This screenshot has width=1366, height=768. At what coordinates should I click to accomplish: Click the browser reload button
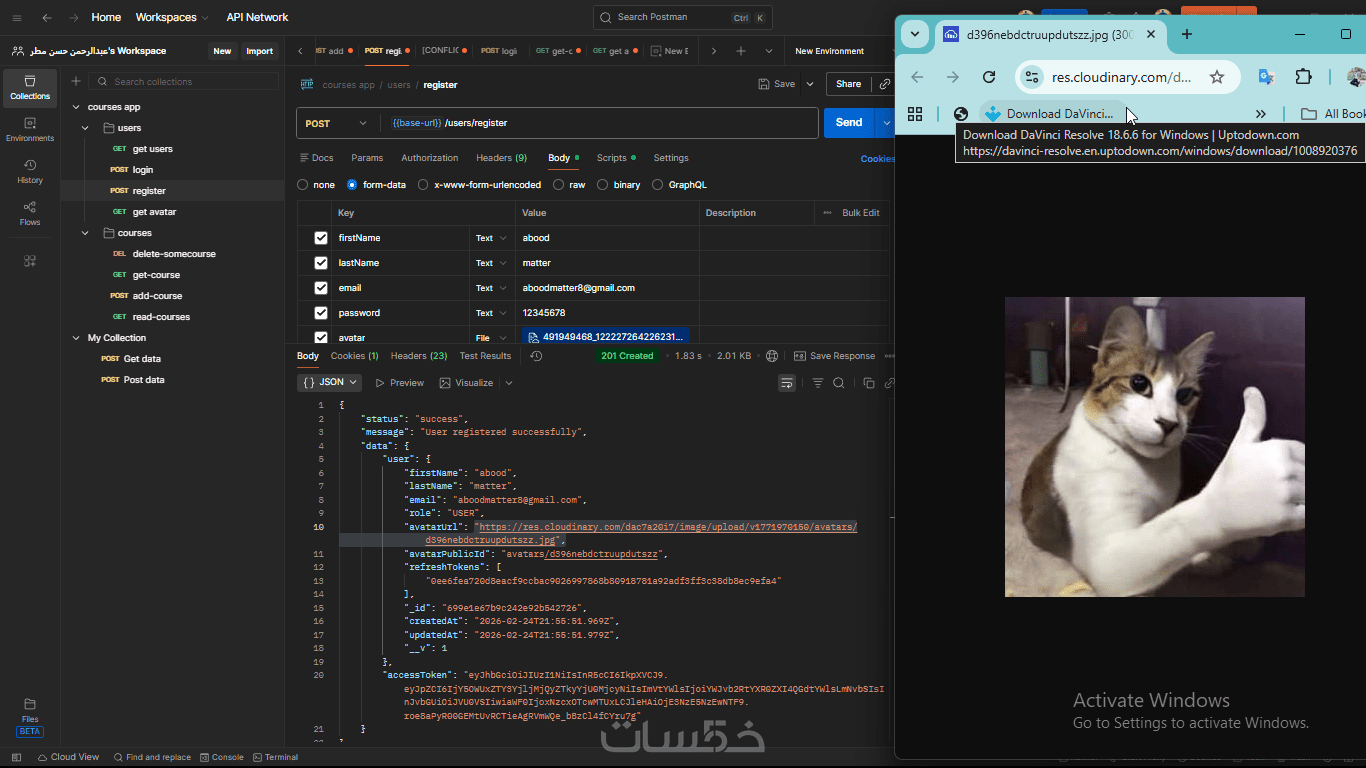pos(989,77)
